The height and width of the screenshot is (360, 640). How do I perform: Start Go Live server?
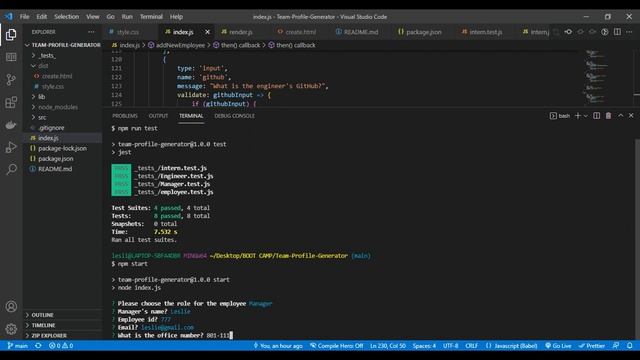point(558,346)
